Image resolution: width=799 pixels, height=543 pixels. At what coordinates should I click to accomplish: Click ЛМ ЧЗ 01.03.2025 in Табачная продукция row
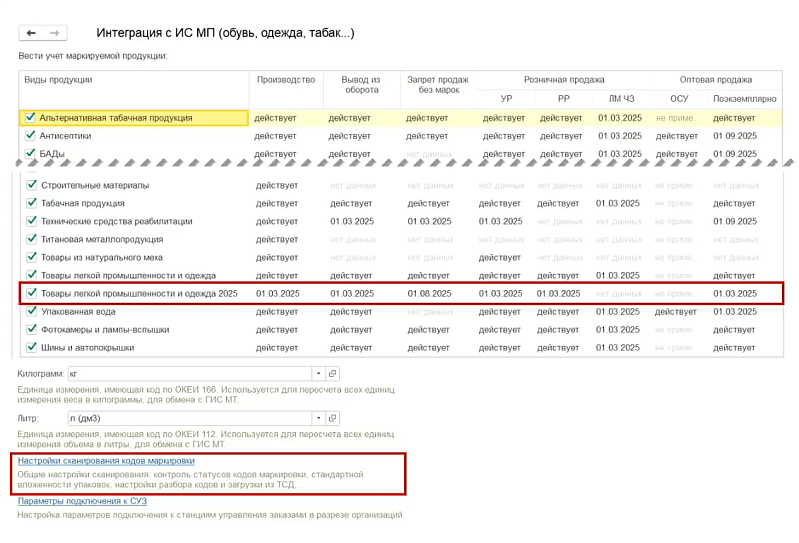tap(618, 203)
